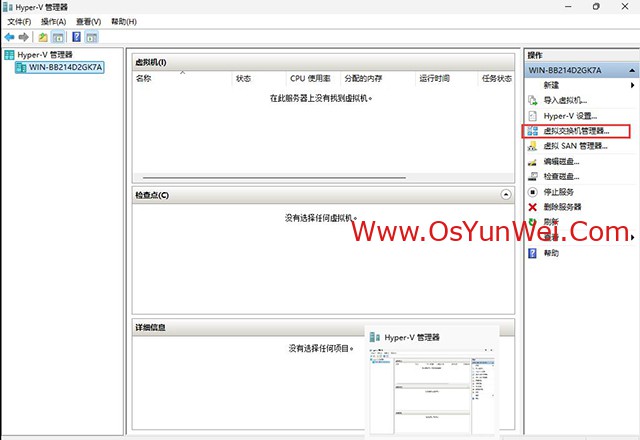Toggle the Show/Hide console tree icon
The image size is (640, 440).
(x=58, y=37)
